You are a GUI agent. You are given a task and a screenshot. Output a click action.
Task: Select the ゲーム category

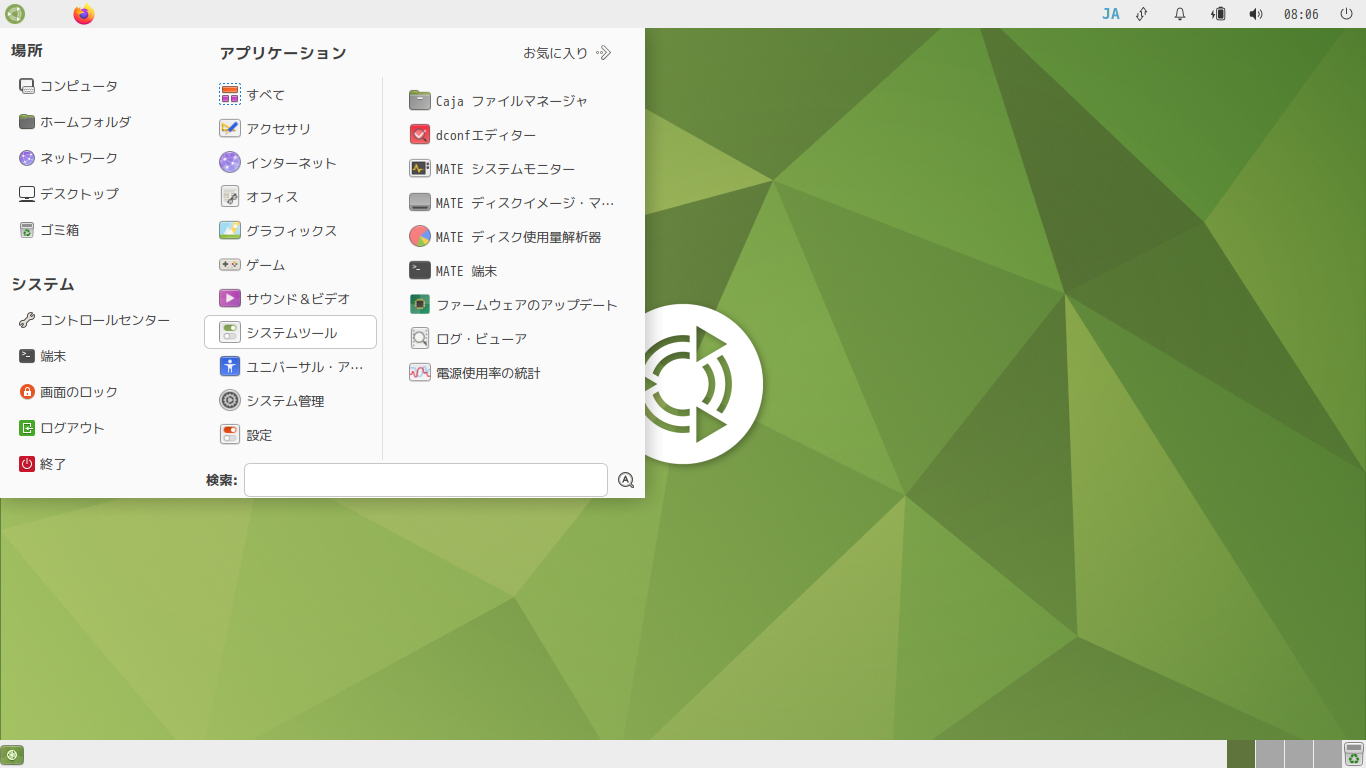290,265
